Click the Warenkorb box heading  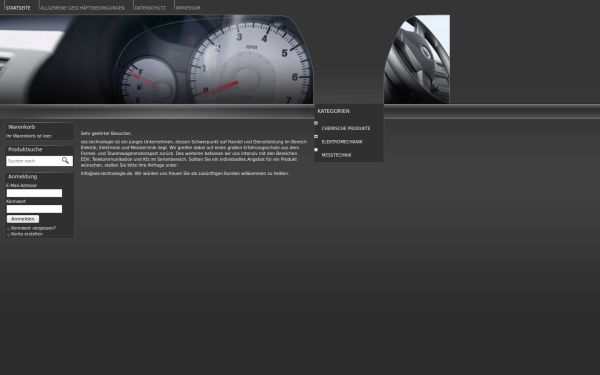[21, 127]
